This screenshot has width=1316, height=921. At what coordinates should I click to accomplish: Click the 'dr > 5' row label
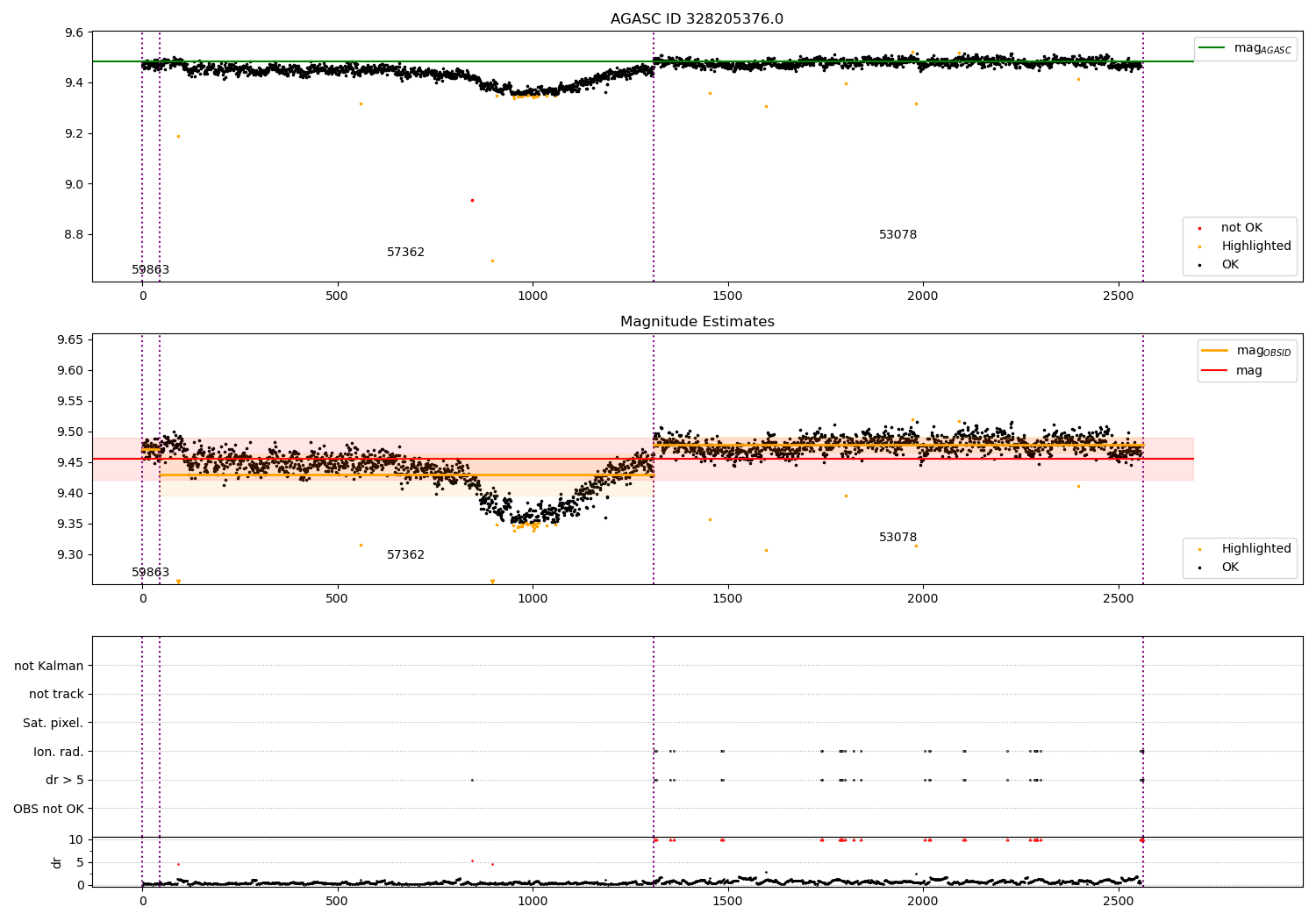pyautogui.click(x=65, y=781)
